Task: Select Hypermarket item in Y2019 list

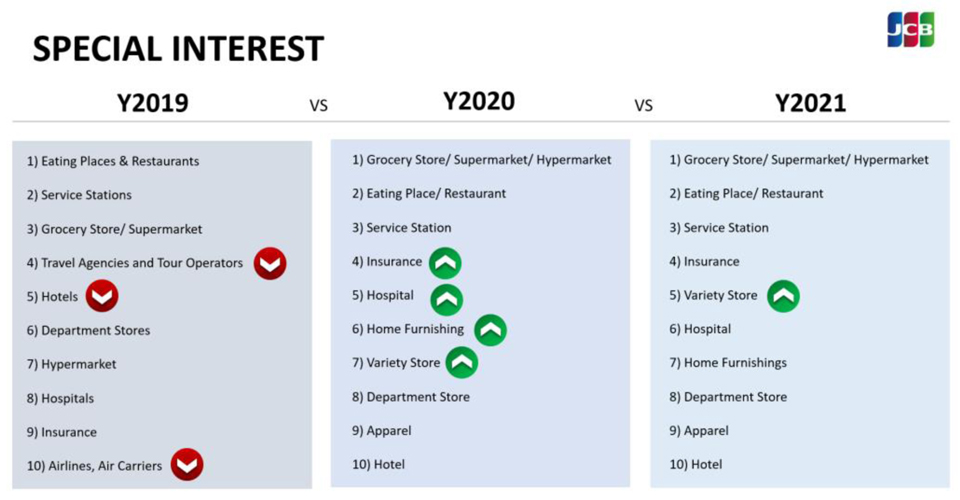Action: point(71,364)
